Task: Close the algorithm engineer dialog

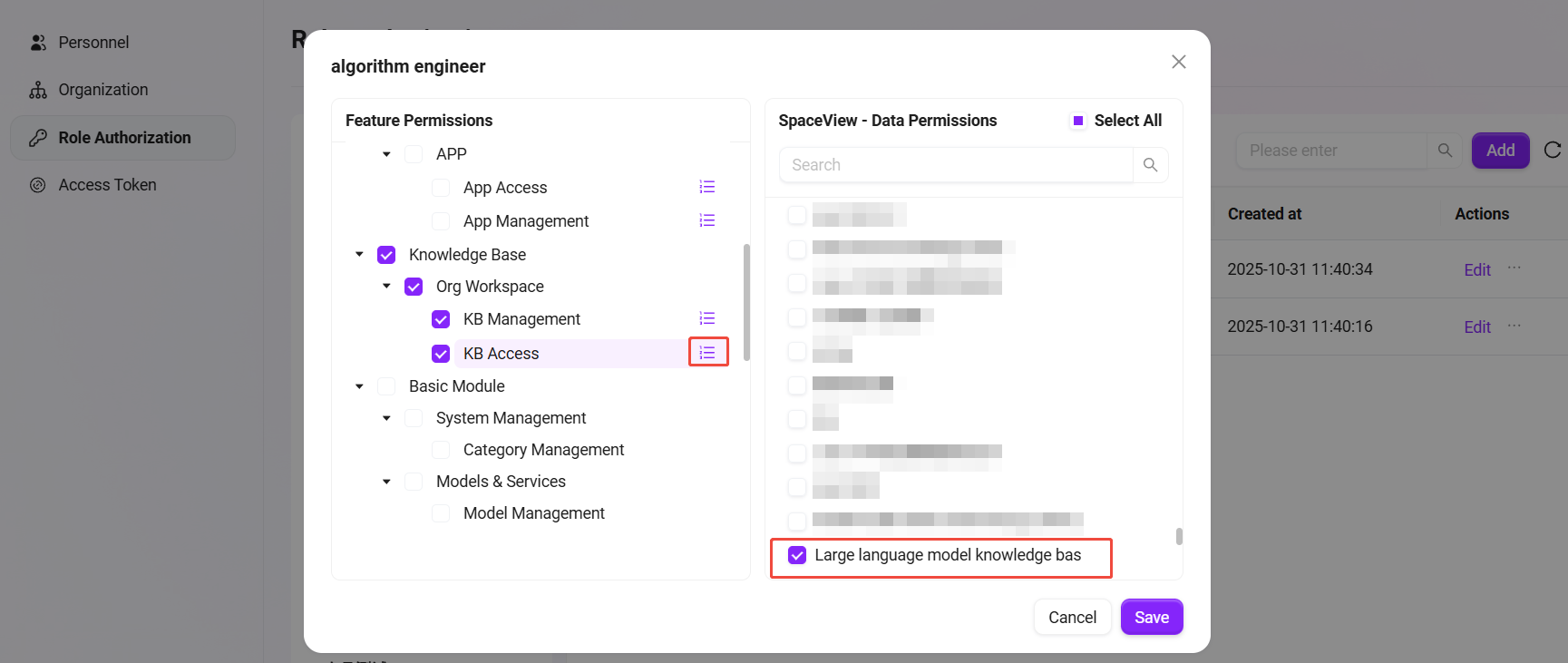Action: tap(1178, 62)
